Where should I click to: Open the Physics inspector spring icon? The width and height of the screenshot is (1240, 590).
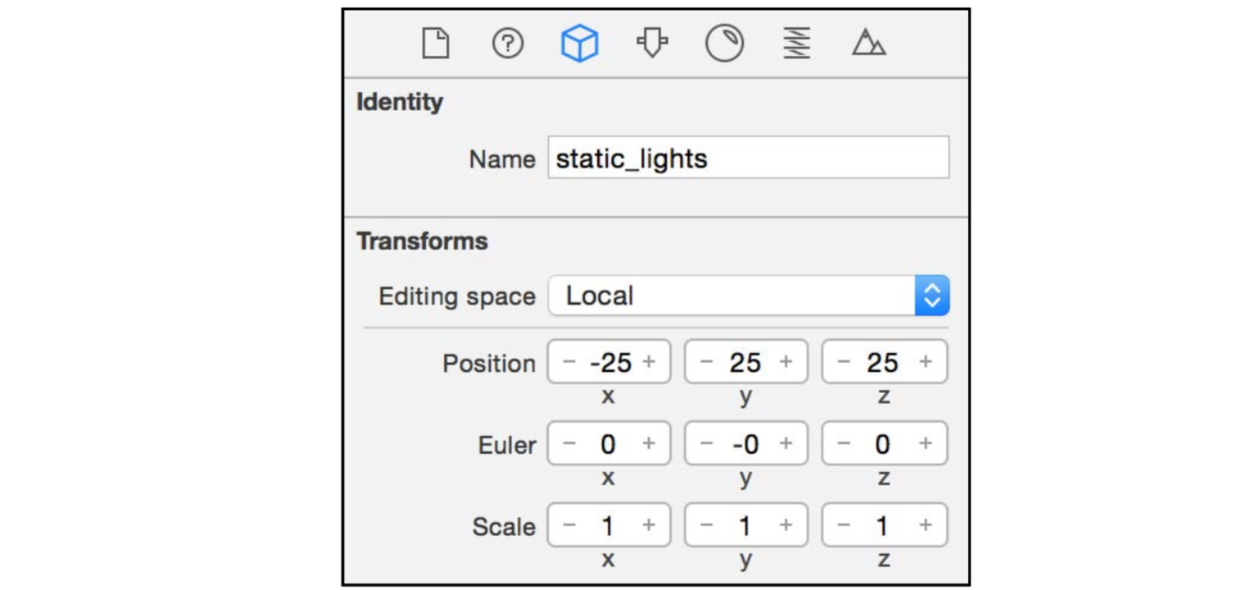click(x=797, y=44)
